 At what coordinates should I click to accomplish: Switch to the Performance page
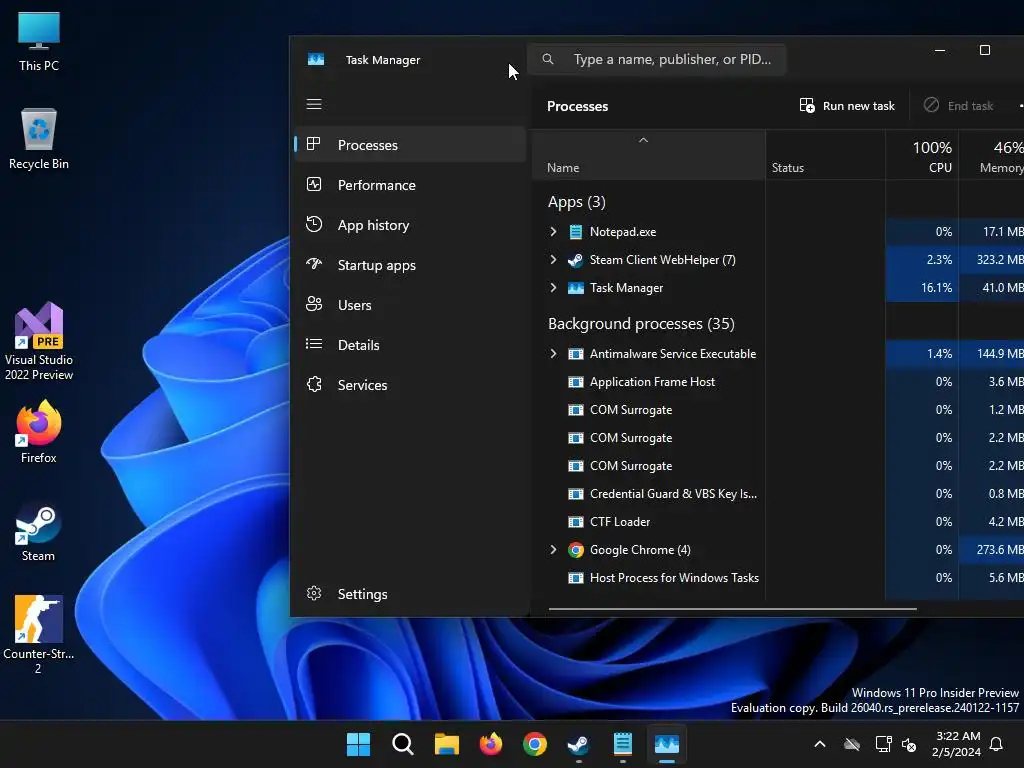pyautogui.click(x=410, y=185)
